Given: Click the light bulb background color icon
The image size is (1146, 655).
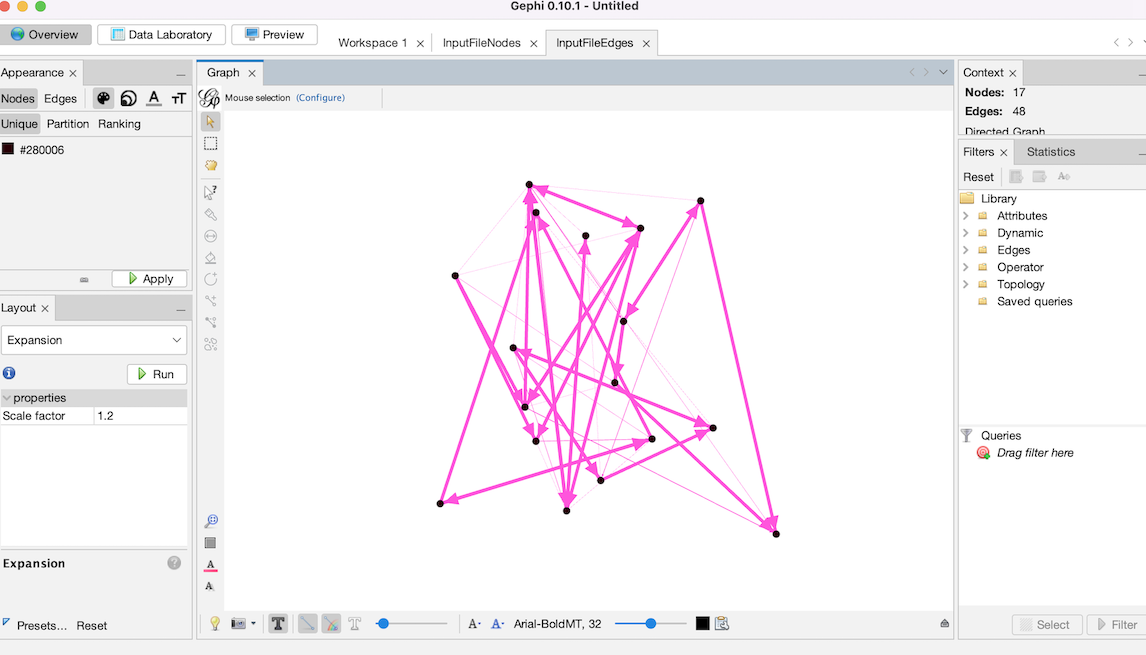Looking at the screenshot, I should coord(214,624).
